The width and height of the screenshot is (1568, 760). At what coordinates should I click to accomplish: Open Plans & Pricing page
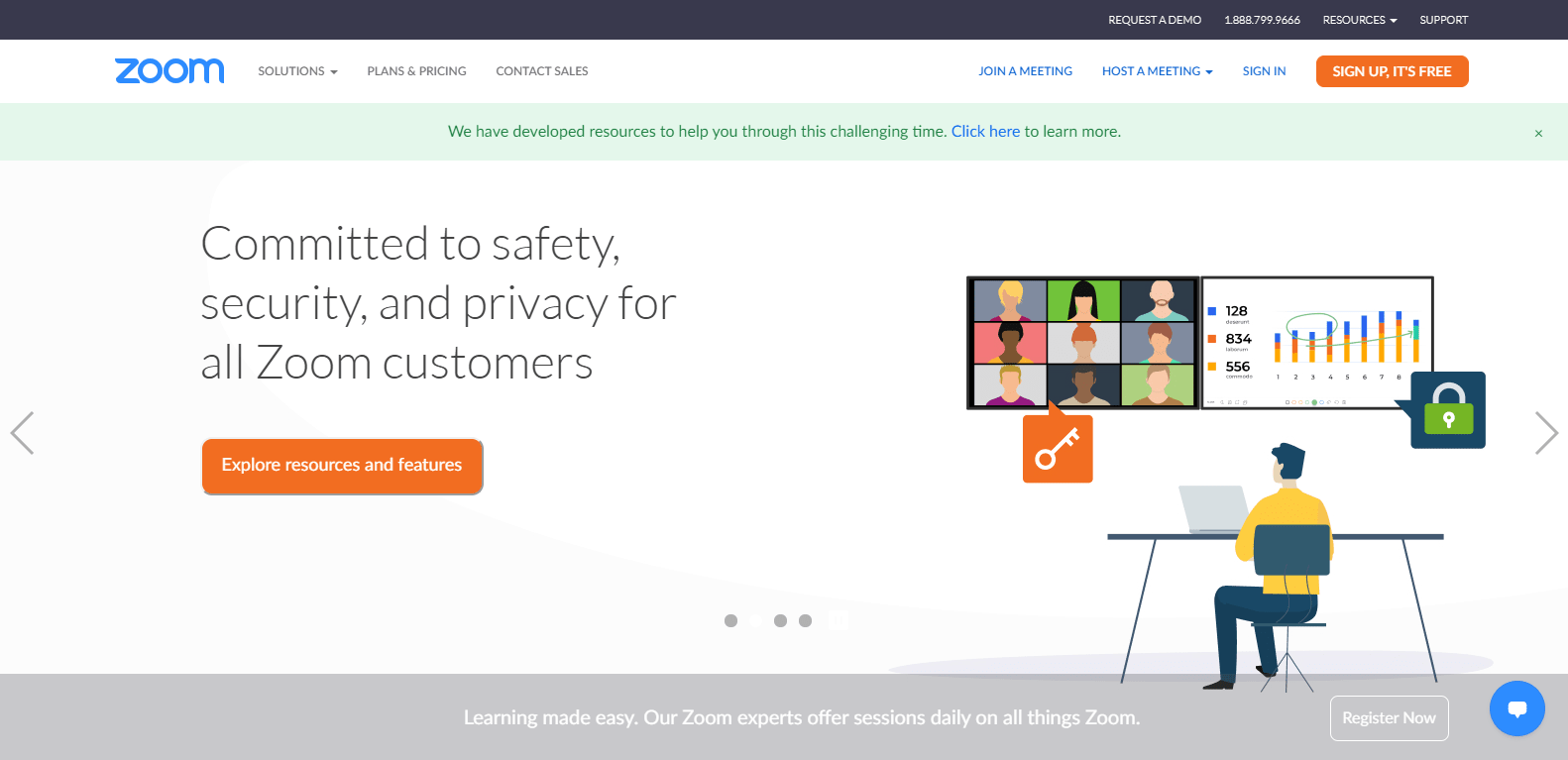[x=416, y=71]
